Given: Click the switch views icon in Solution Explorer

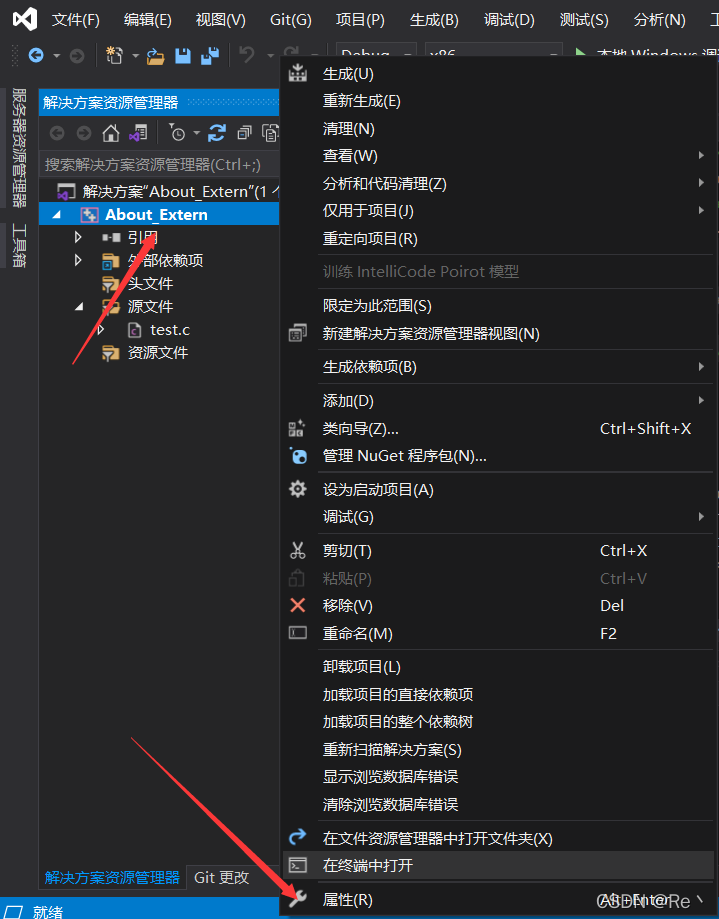Looking at the screenshot, I should coord(138,134).
